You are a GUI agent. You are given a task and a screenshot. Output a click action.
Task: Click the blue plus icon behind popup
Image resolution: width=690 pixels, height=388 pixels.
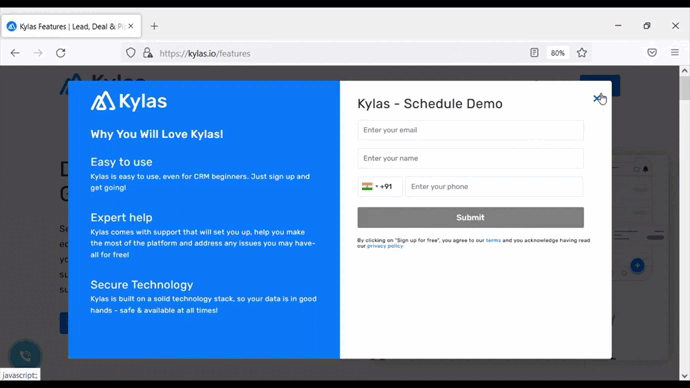[x=637, y=265]
